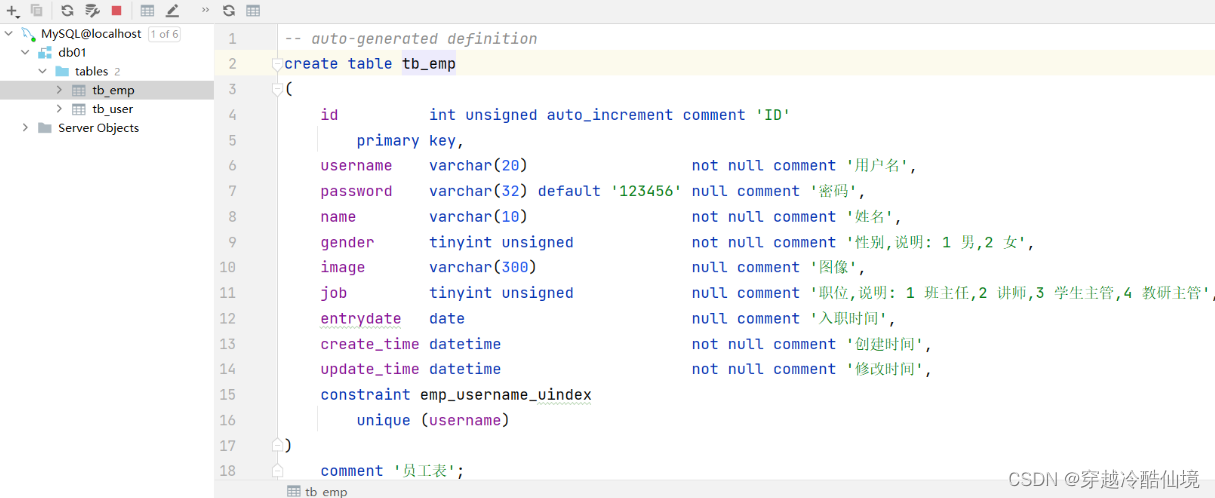
Task: Click the Duplicate icon in database toolbar
Action: point(37,11)
